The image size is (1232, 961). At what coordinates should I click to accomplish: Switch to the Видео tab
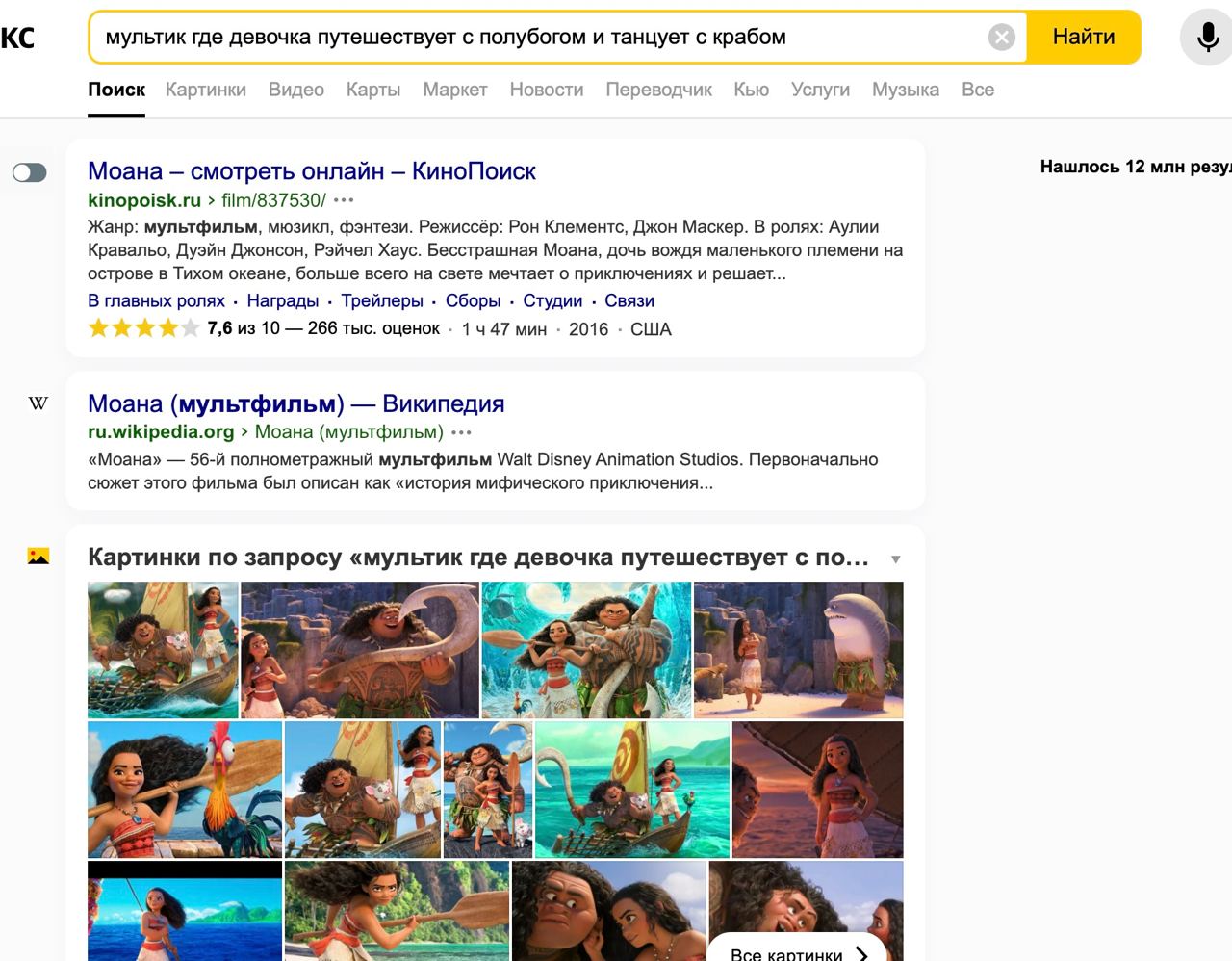(296, 90)
